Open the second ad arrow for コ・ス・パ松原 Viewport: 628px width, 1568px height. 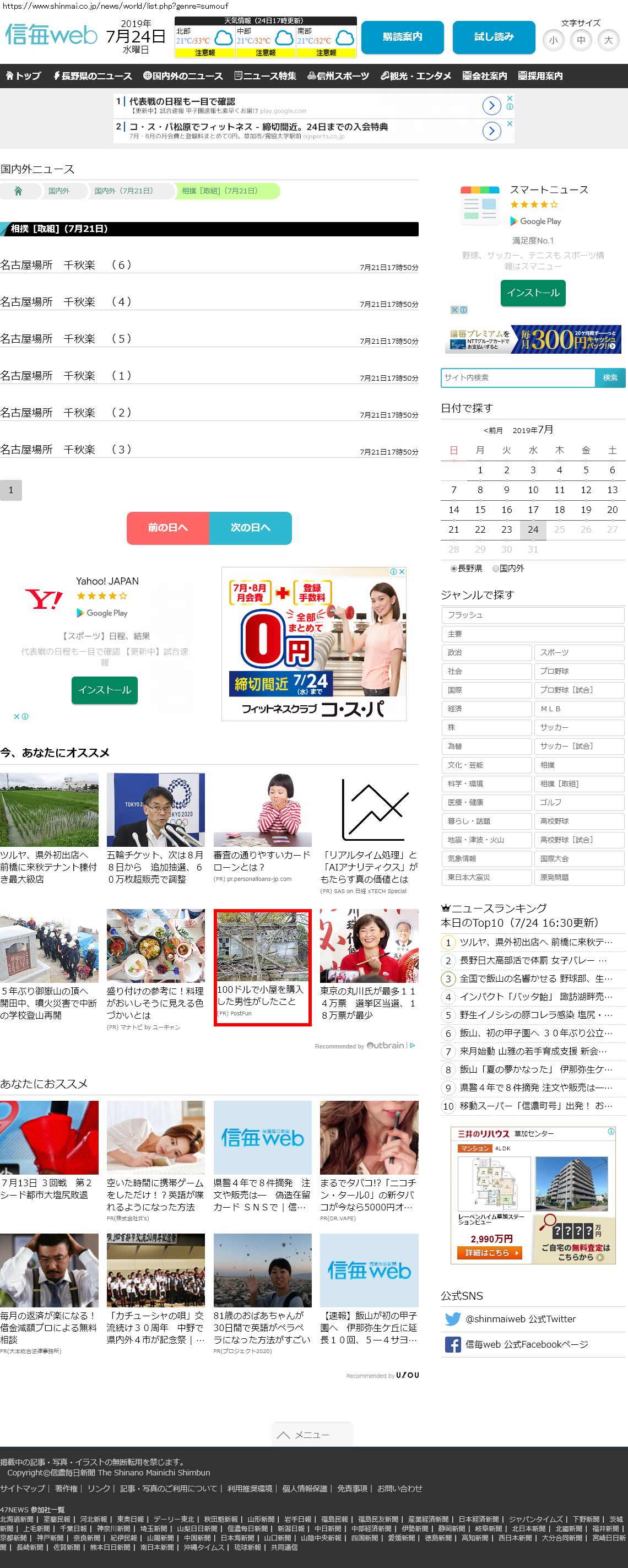point(492,131)
